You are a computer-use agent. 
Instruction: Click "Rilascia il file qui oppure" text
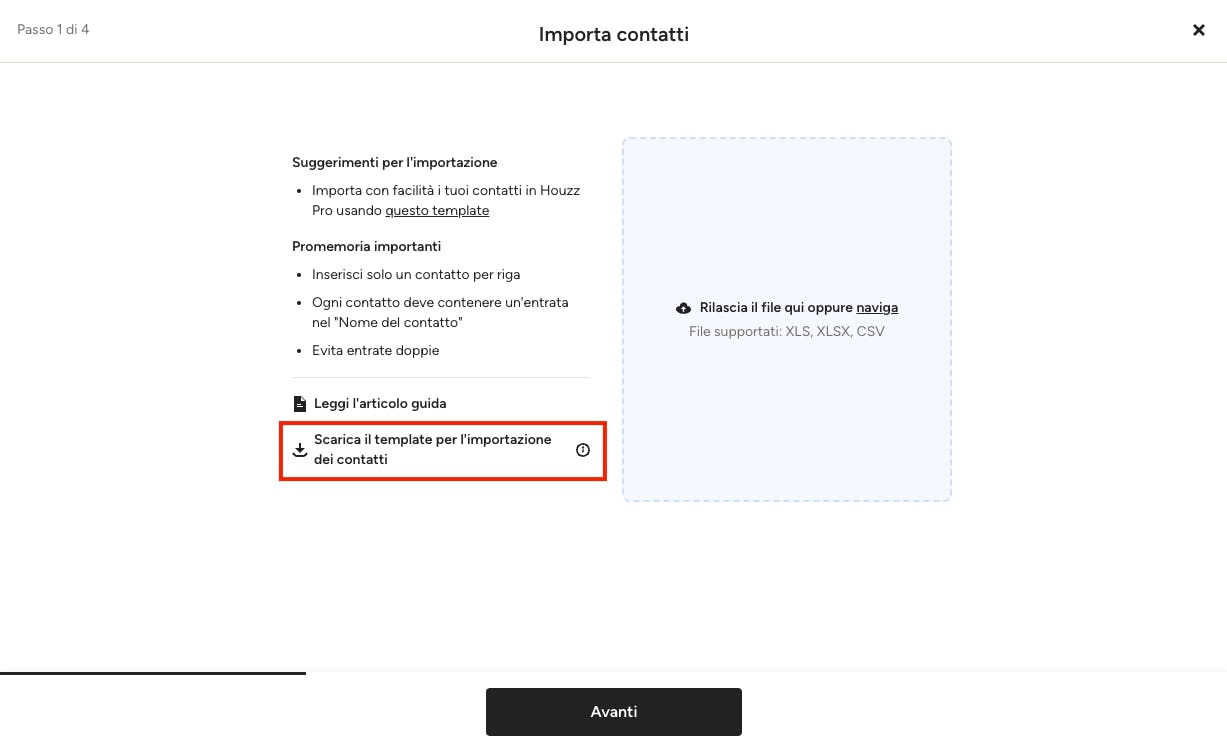point(776,308)
